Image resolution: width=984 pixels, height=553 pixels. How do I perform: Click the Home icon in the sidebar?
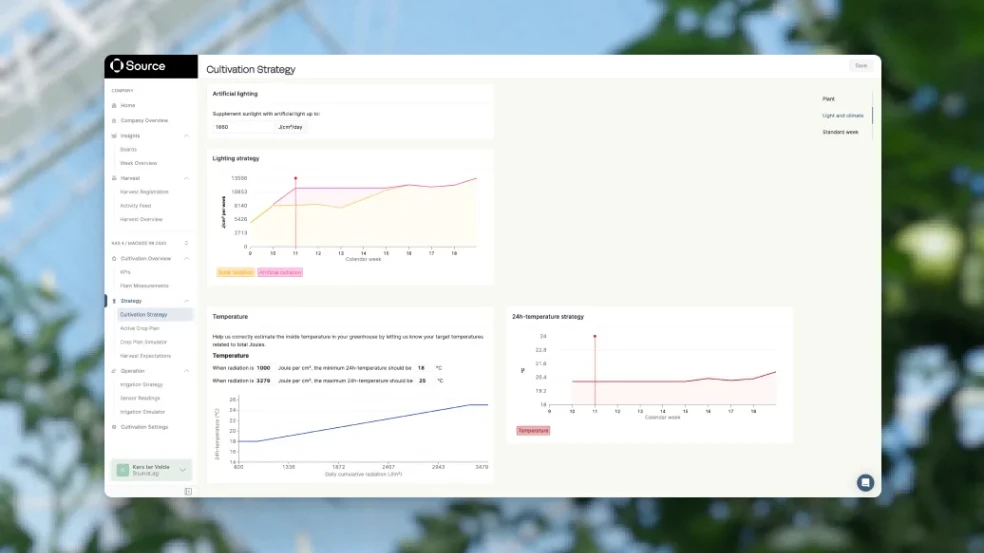point(114,105)
